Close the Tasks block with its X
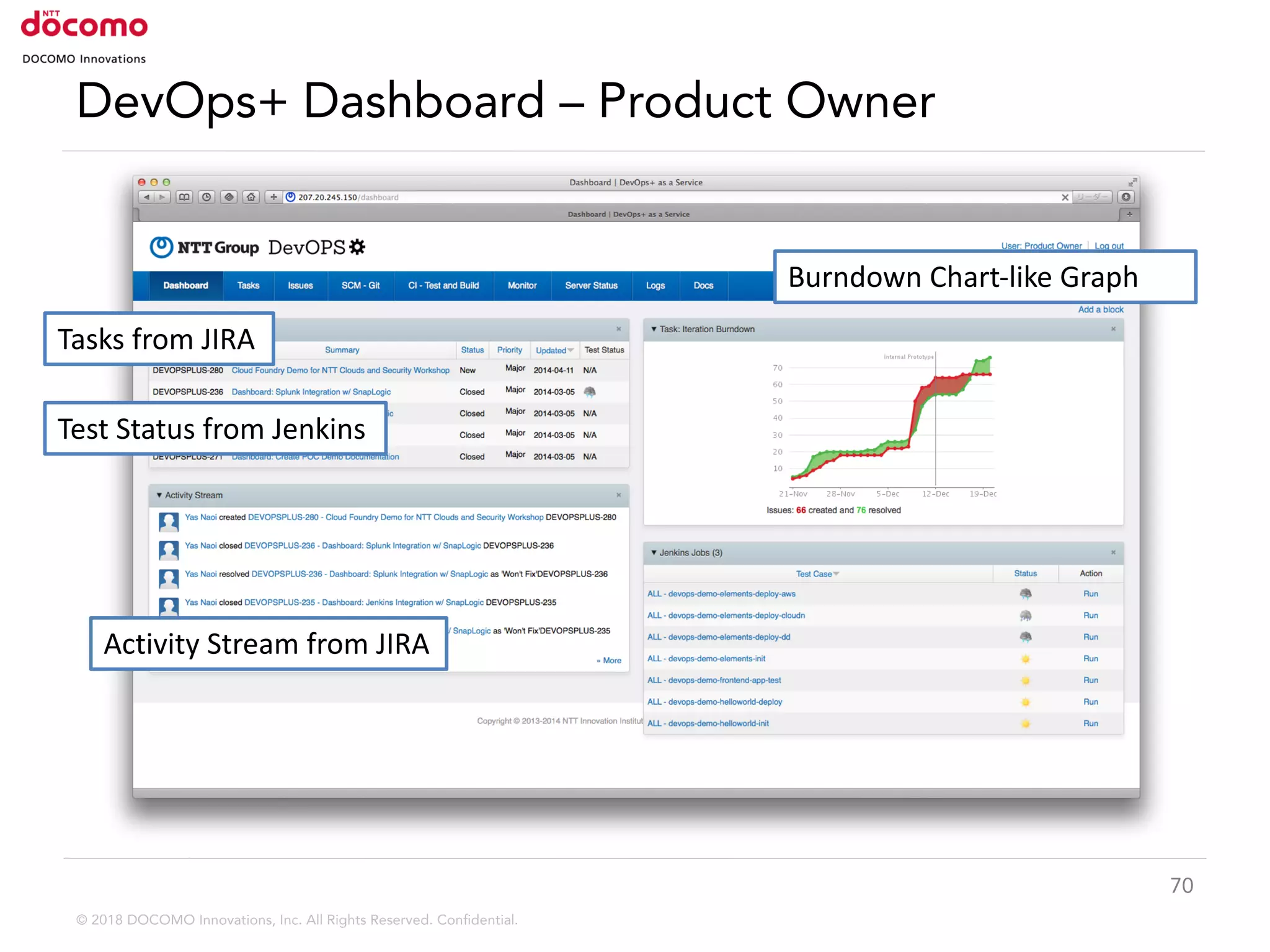This screenshot has height=952, width=1270. [x=618, y=329]
